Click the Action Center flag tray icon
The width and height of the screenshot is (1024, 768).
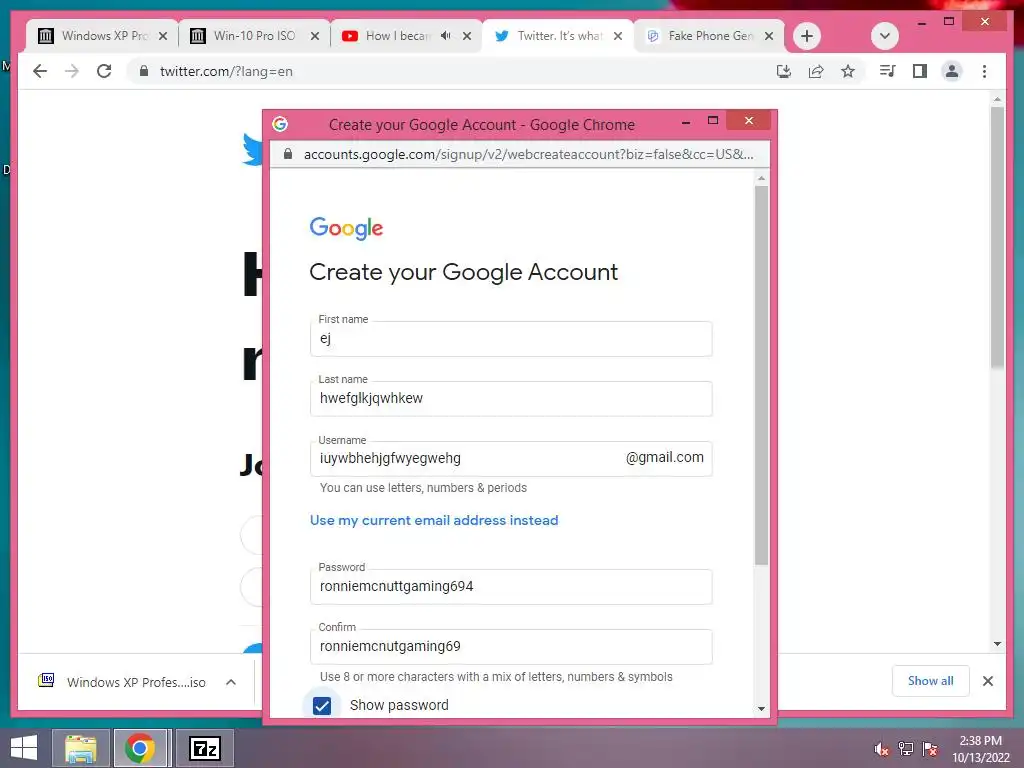(x=930, y=749)
